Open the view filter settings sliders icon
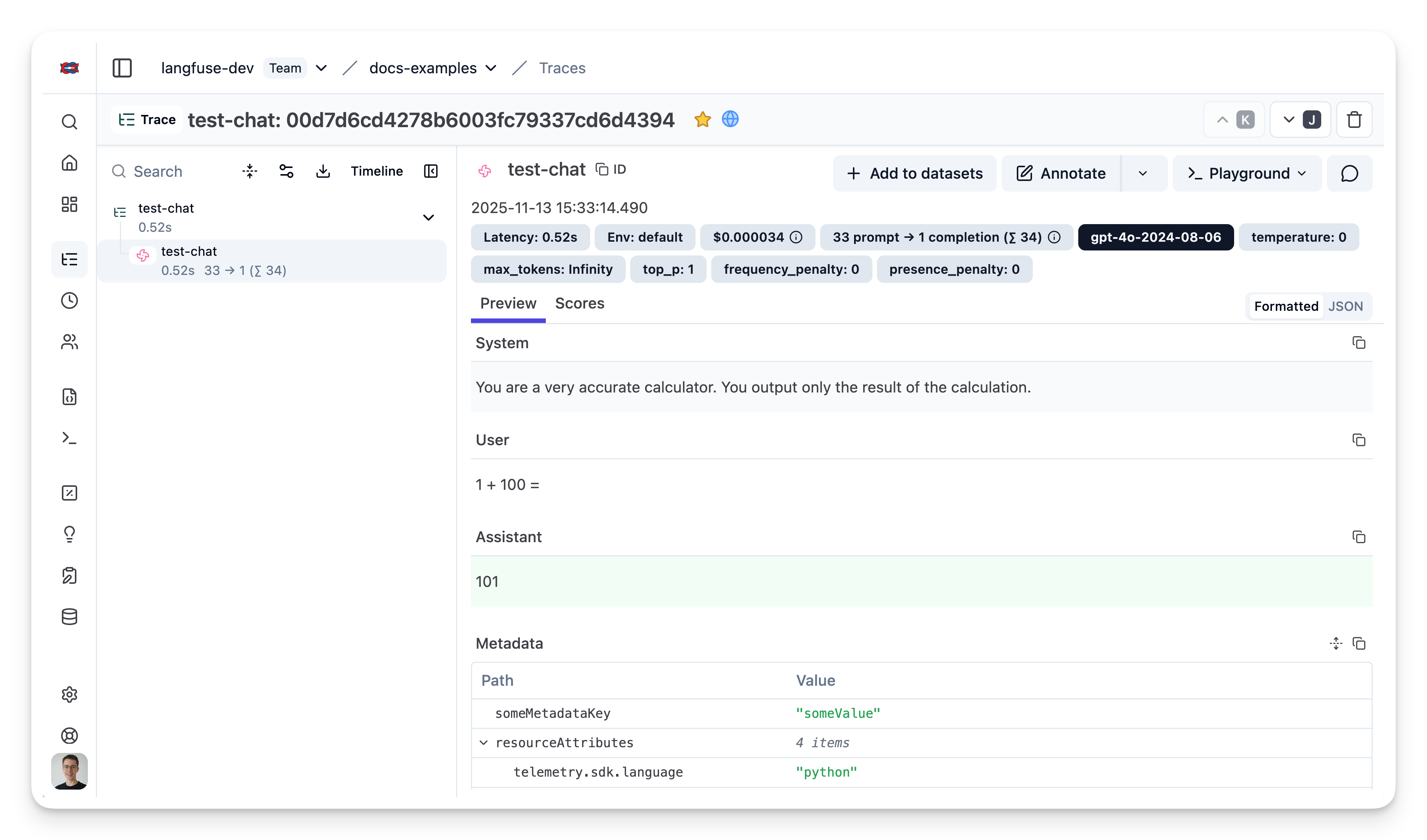The image size is (1427, 840). (x=286, y=171)
